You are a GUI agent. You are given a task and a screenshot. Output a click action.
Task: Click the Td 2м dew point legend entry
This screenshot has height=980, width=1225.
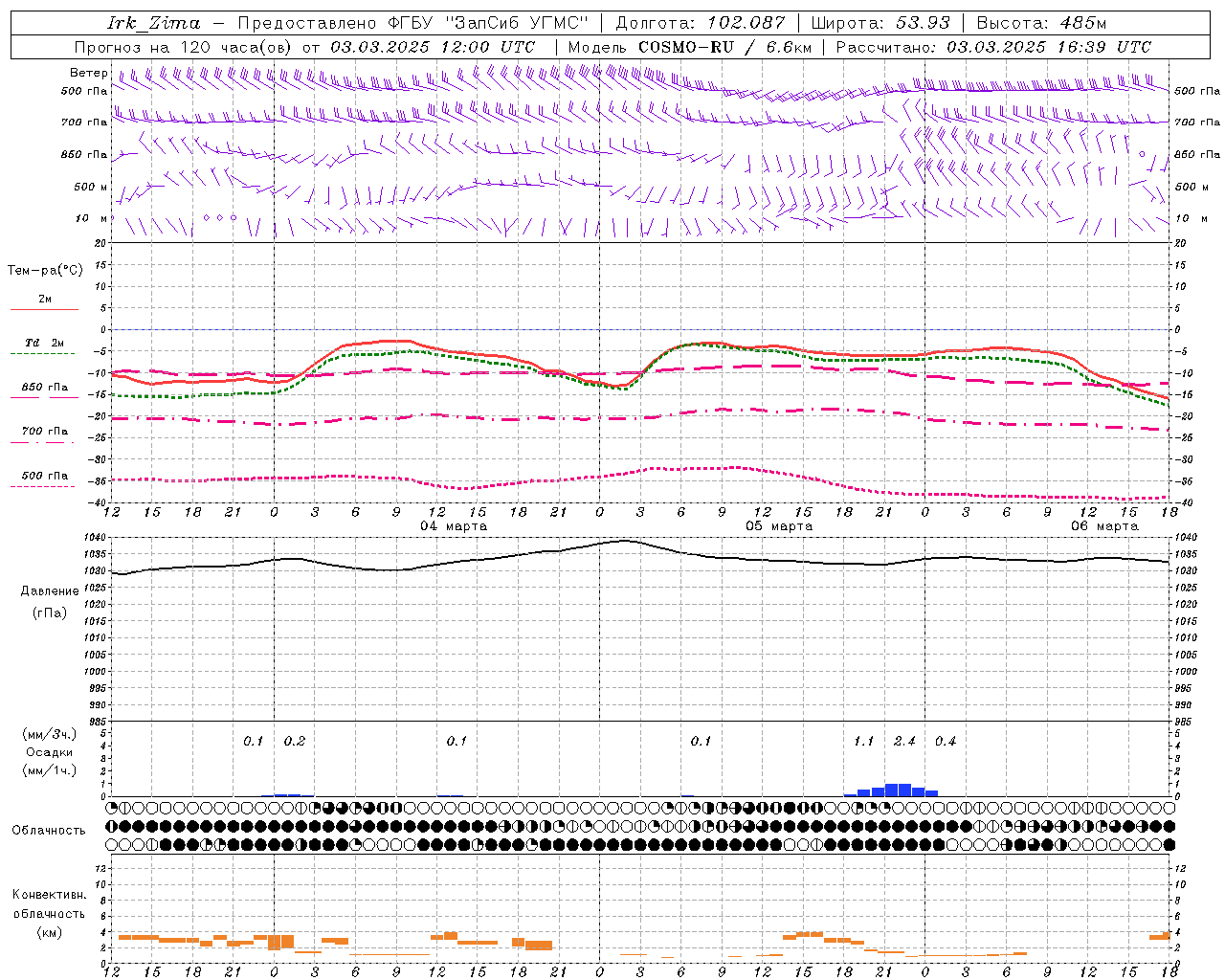coord(44,343)
